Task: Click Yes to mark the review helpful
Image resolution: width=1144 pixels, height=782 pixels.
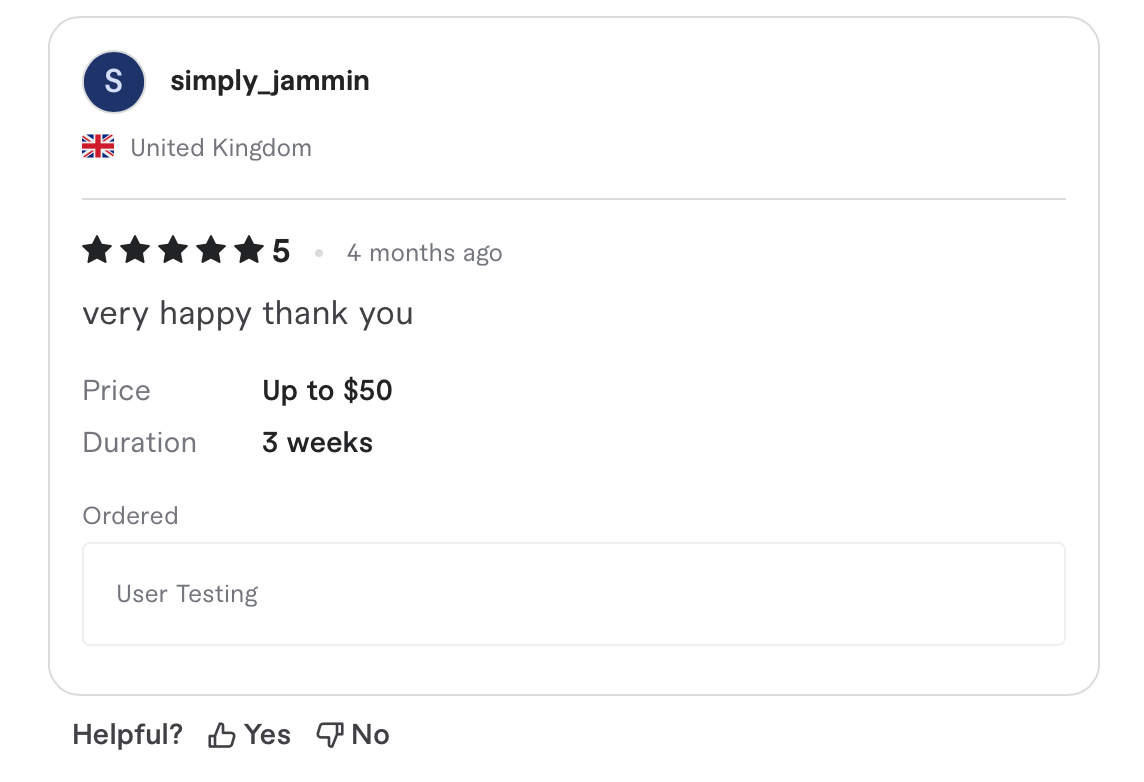Action: (267, 733)
